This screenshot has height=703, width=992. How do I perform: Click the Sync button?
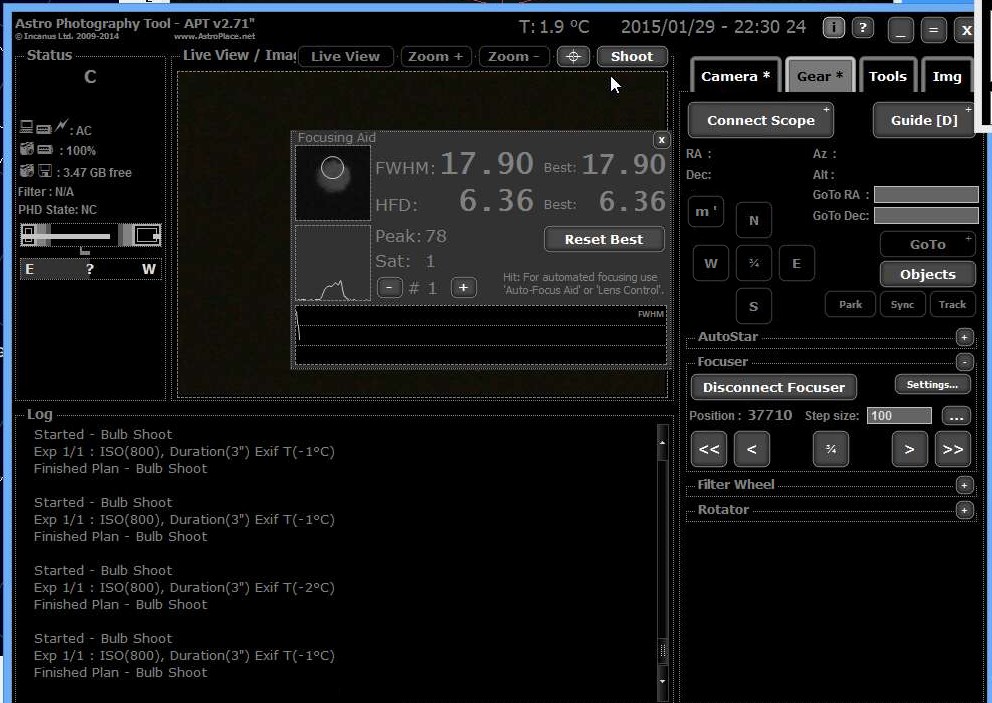tap(902, 304)
